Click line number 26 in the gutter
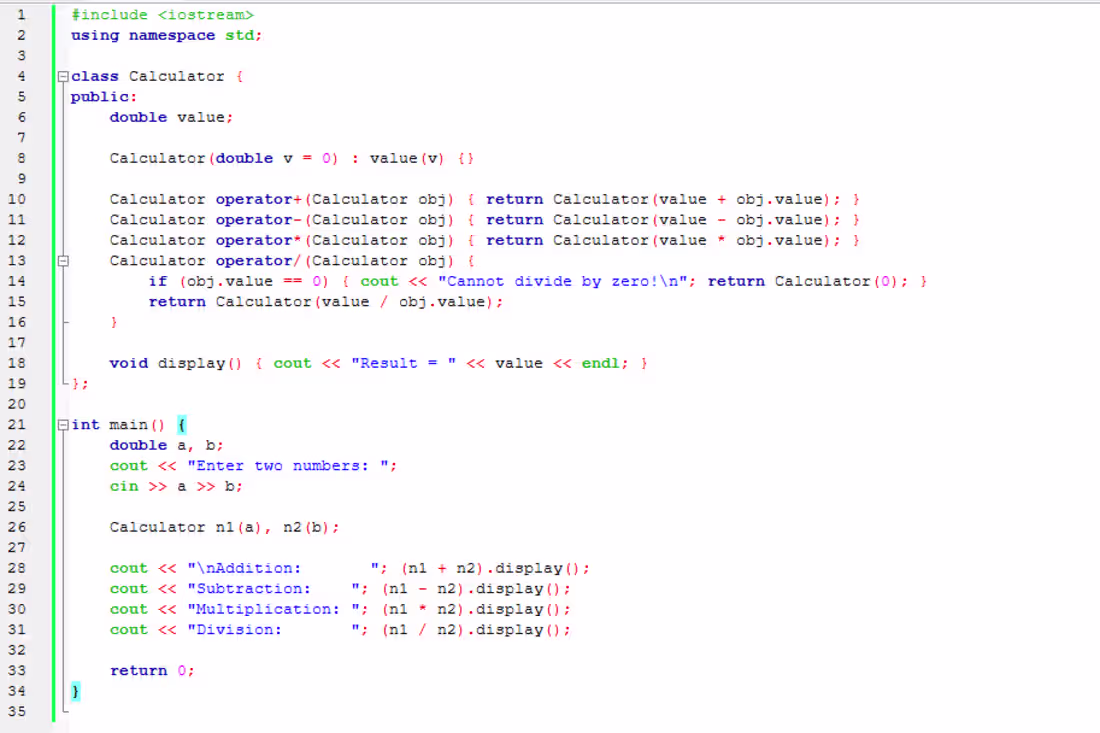 coord(17,527)
